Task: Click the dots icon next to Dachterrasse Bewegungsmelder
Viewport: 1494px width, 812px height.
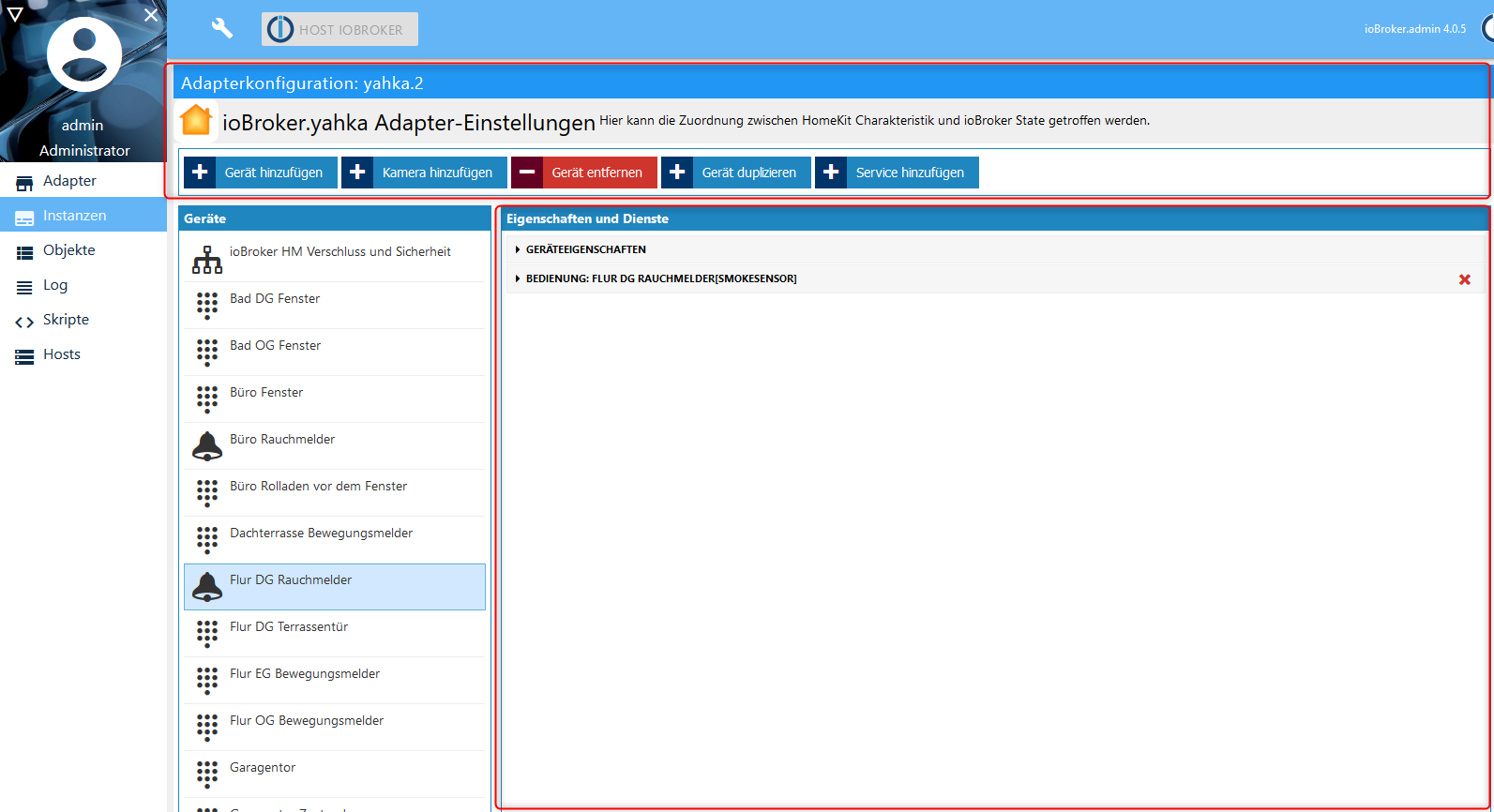Action: pyautogui.click(x=207, y=540)
